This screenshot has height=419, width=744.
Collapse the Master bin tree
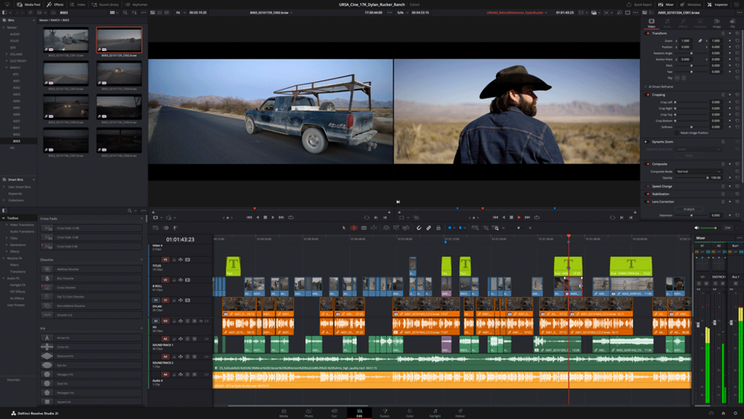pyautogui.click(x=4, y=28)
